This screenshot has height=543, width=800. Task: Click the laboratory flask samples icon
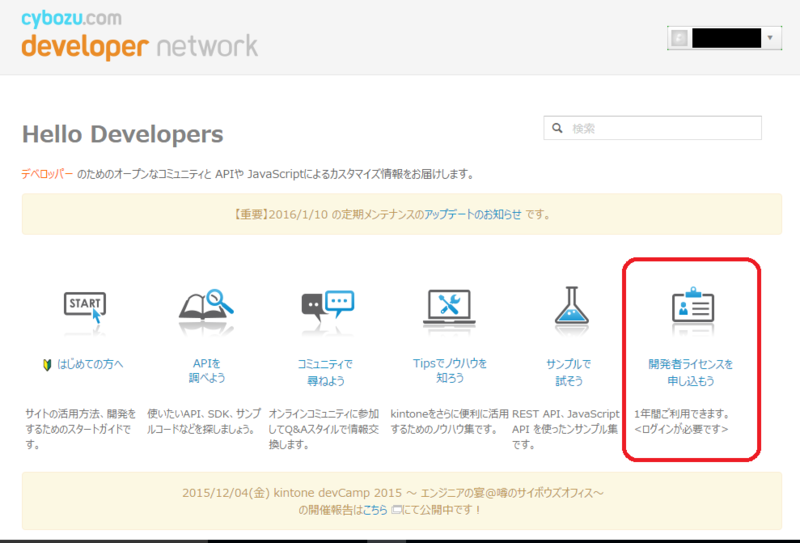[x=571, y=306]
